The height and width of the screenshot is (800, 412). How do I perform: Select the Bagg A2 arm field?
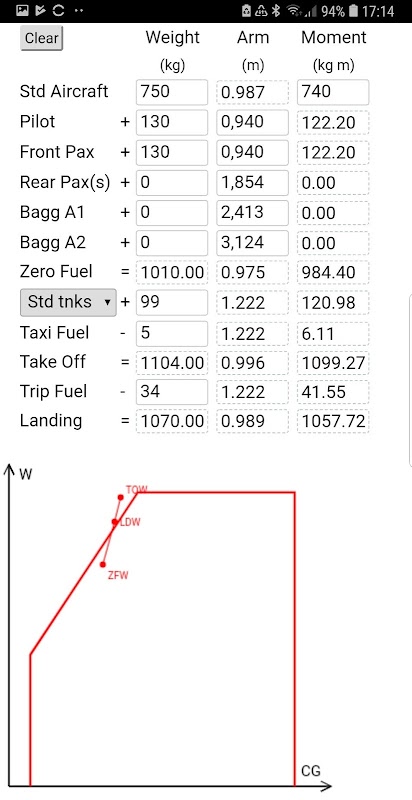click(x=252, y=243)
